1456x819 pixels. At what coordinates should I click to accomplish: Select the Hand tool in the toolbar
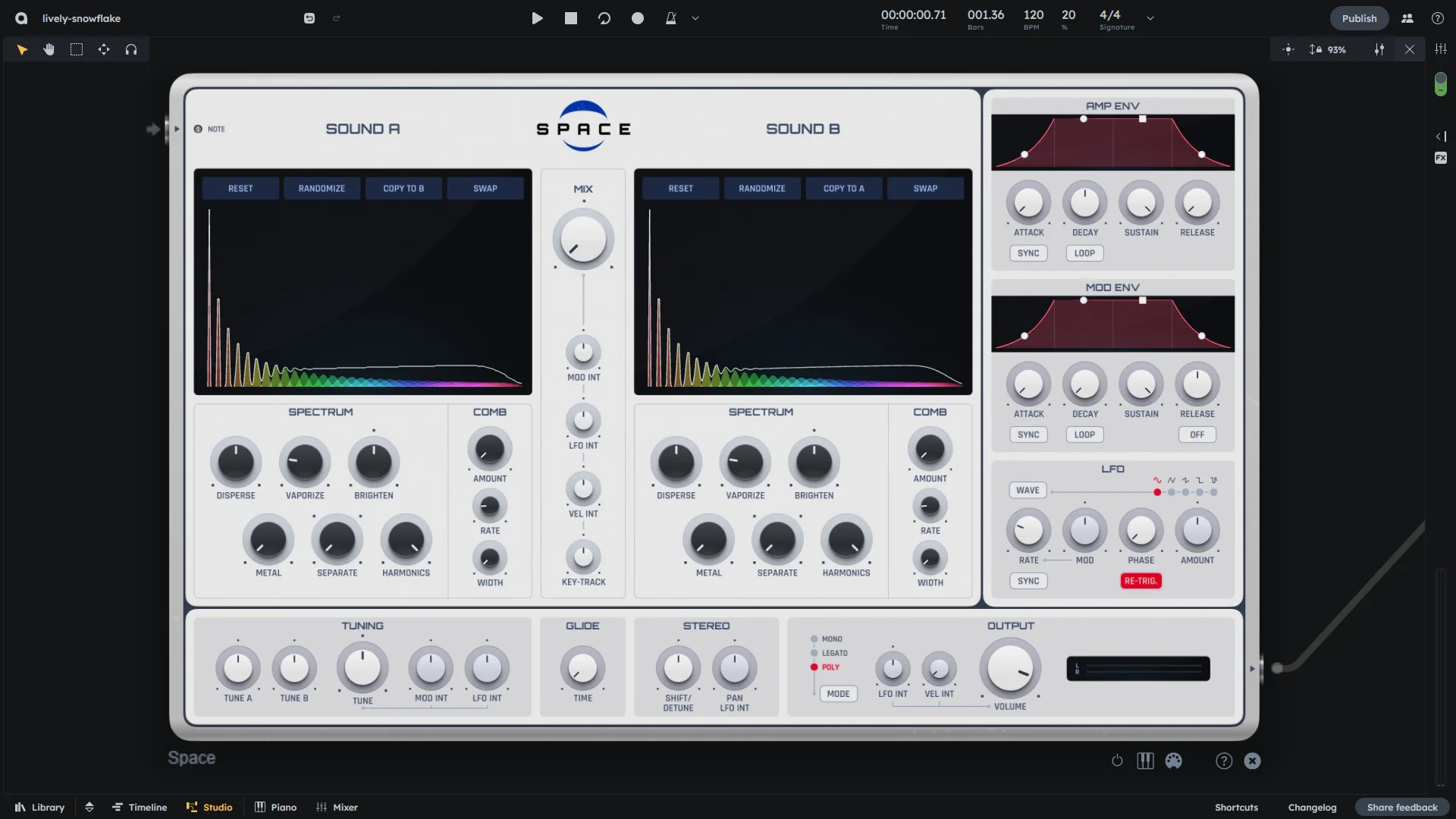click(49, 49)
